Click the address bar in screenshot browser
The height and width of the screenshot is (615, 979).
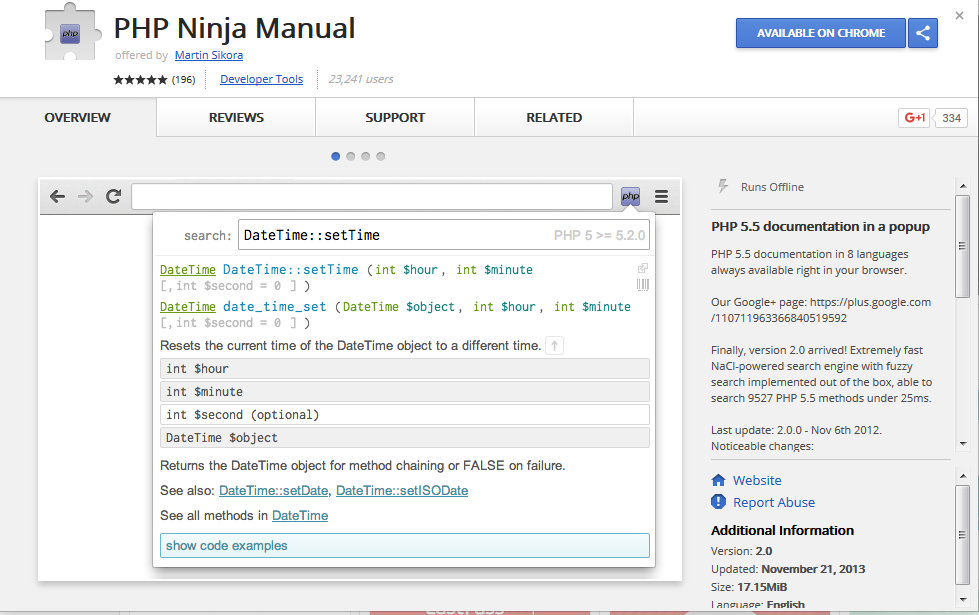click(x=372, y=197)
